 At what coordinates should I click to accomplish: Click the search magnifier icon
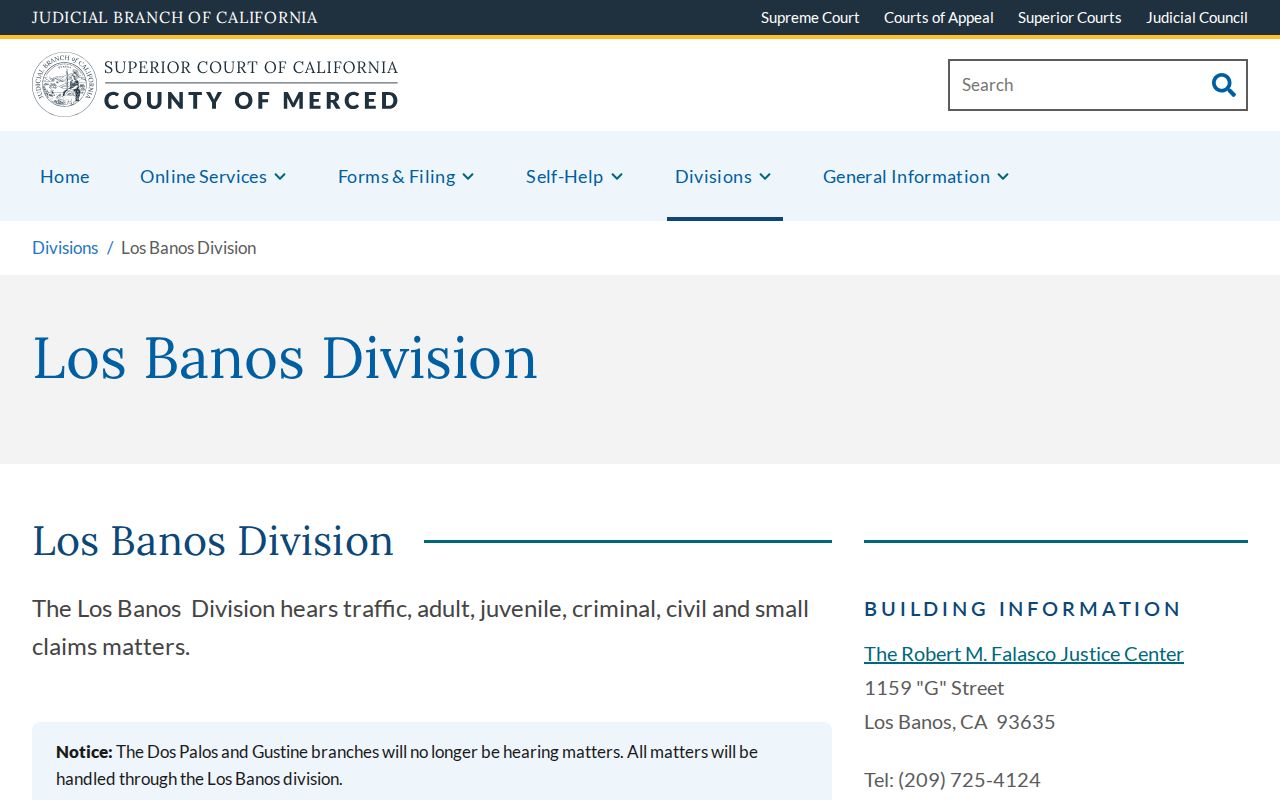pos(1223,85)
